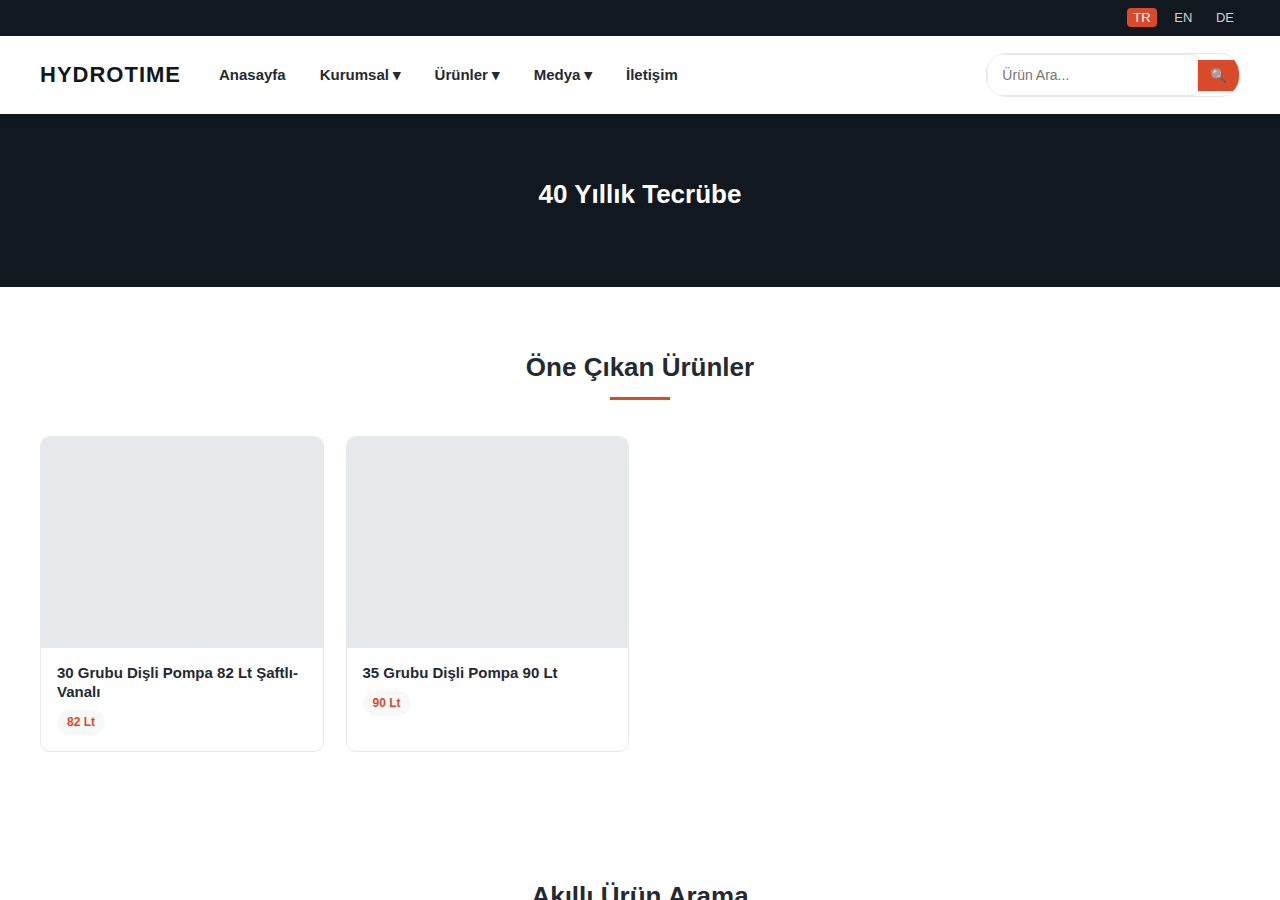Switch language to EN

1183,18
